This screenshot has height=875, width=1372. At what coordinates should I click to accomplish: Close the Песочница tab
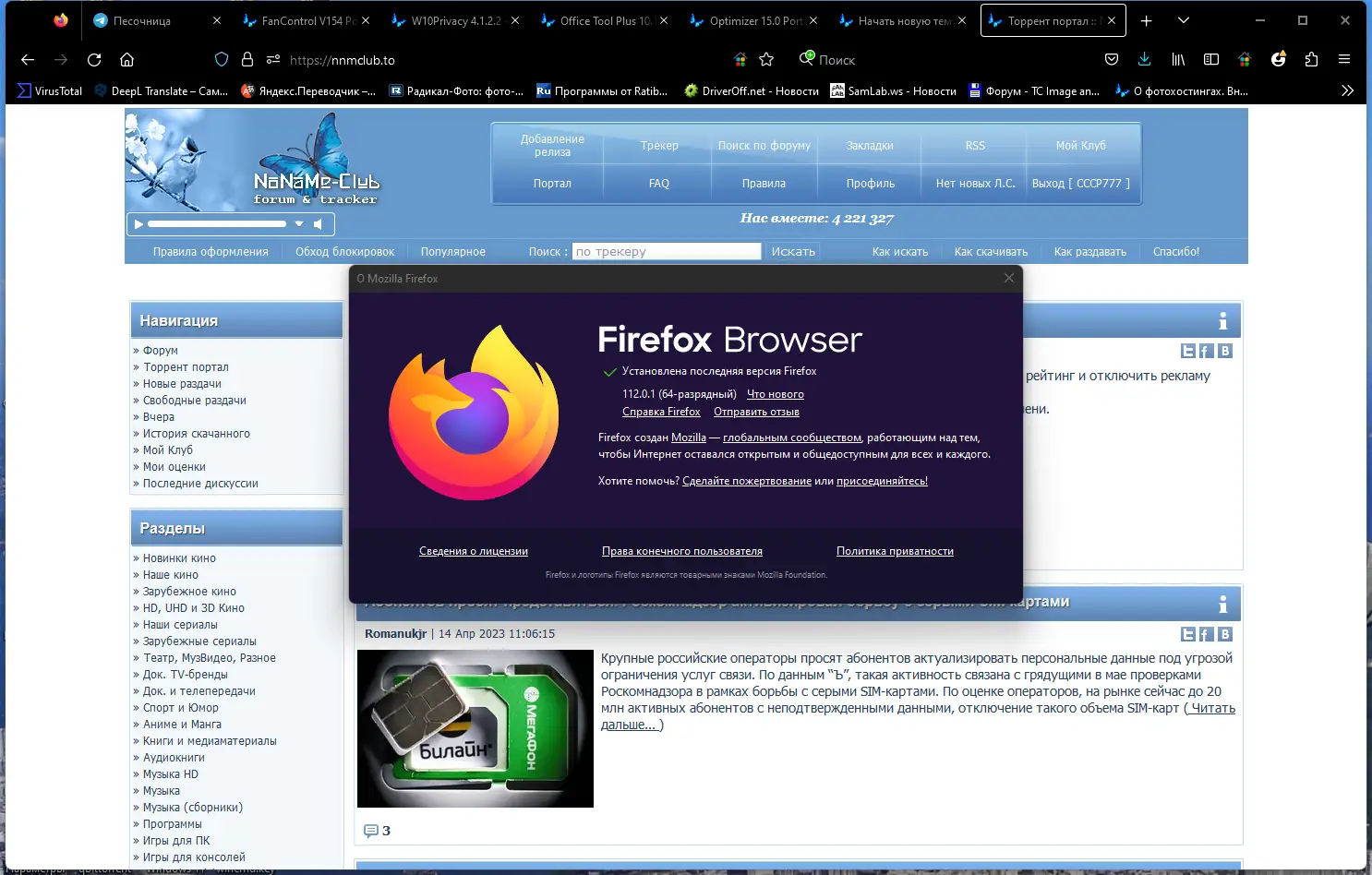point(217,20)
